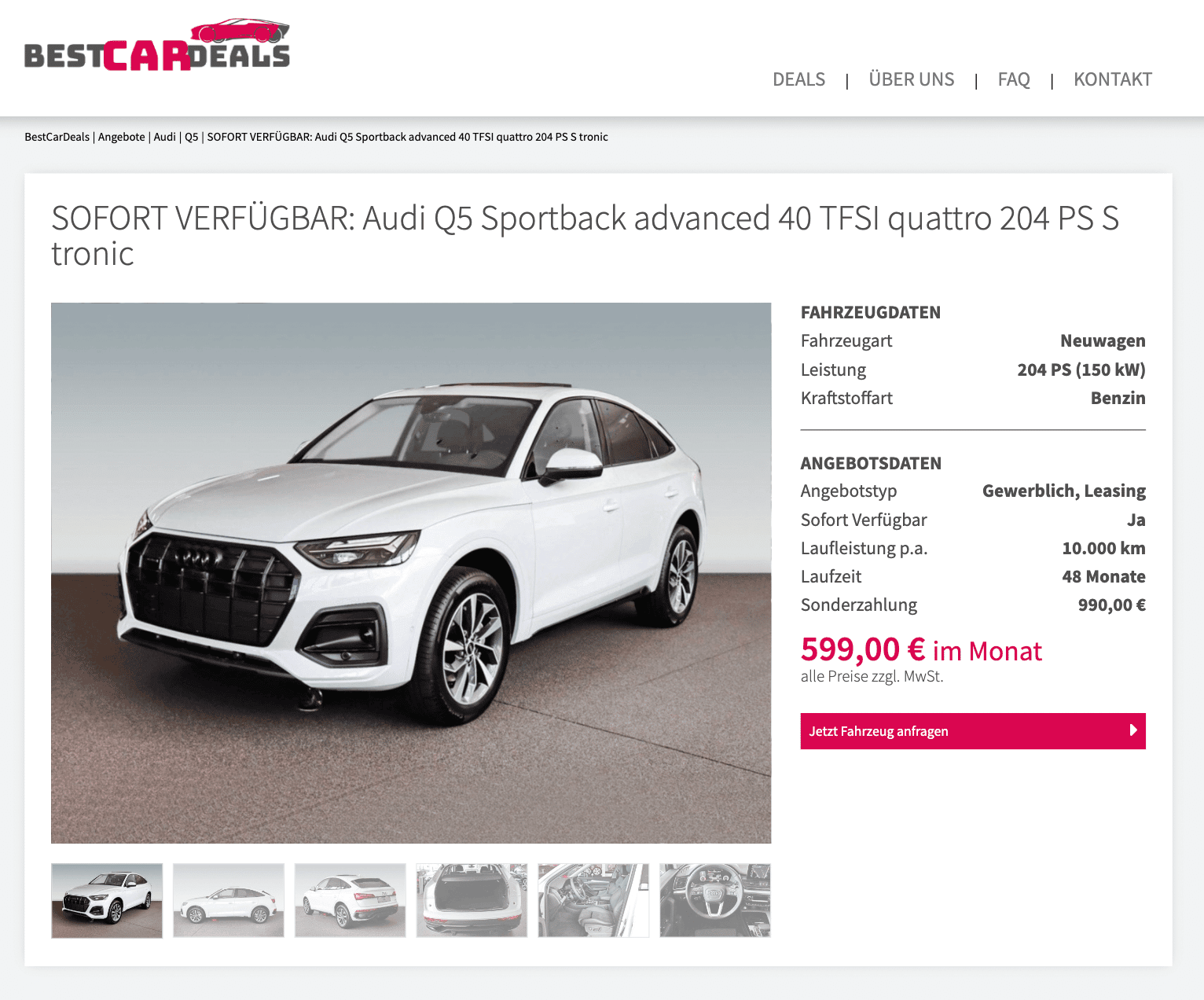Viewport: 1204px width, 1000px height.
Task: Open the ÜBER UNS page
Action: [x=911, y=79]
